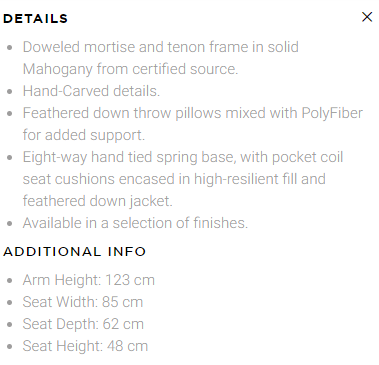Screen dimensions: 379x365
Task: Click the 'for added support' line
Action: [x=84, y=135]
